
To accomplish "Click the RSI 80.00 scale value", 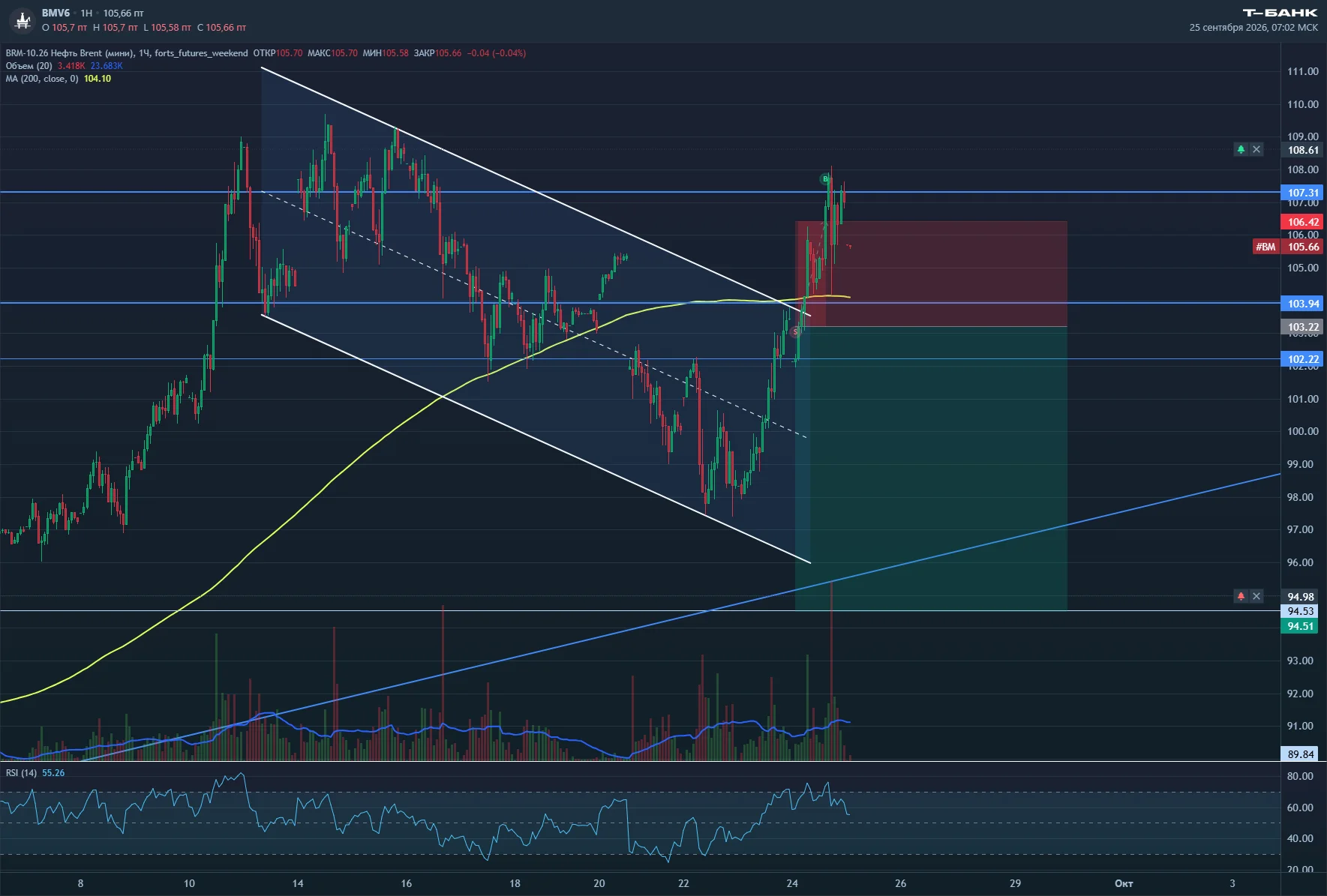I will (1300, 776).
